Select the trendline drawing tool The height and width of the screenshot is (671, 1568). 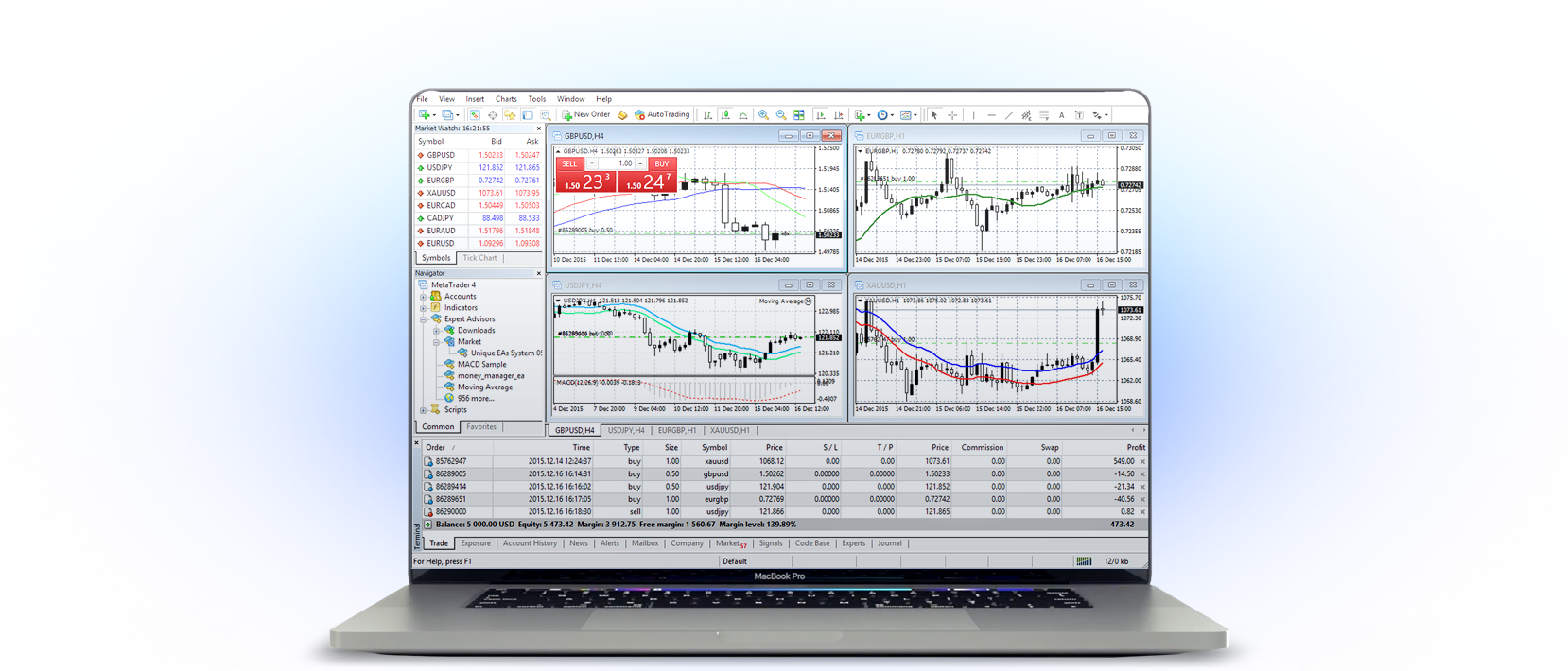[1009, 115]
